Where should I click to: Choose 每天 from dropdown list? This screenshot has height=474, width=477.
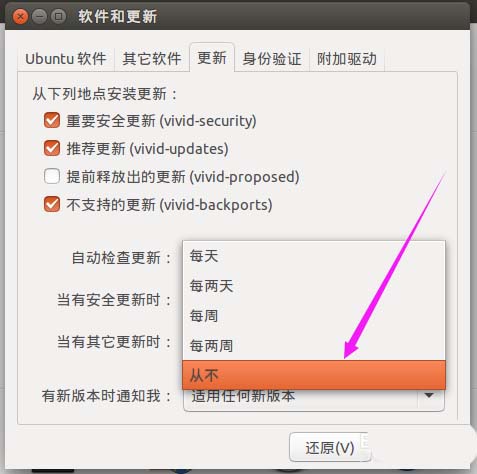point(314,256)
